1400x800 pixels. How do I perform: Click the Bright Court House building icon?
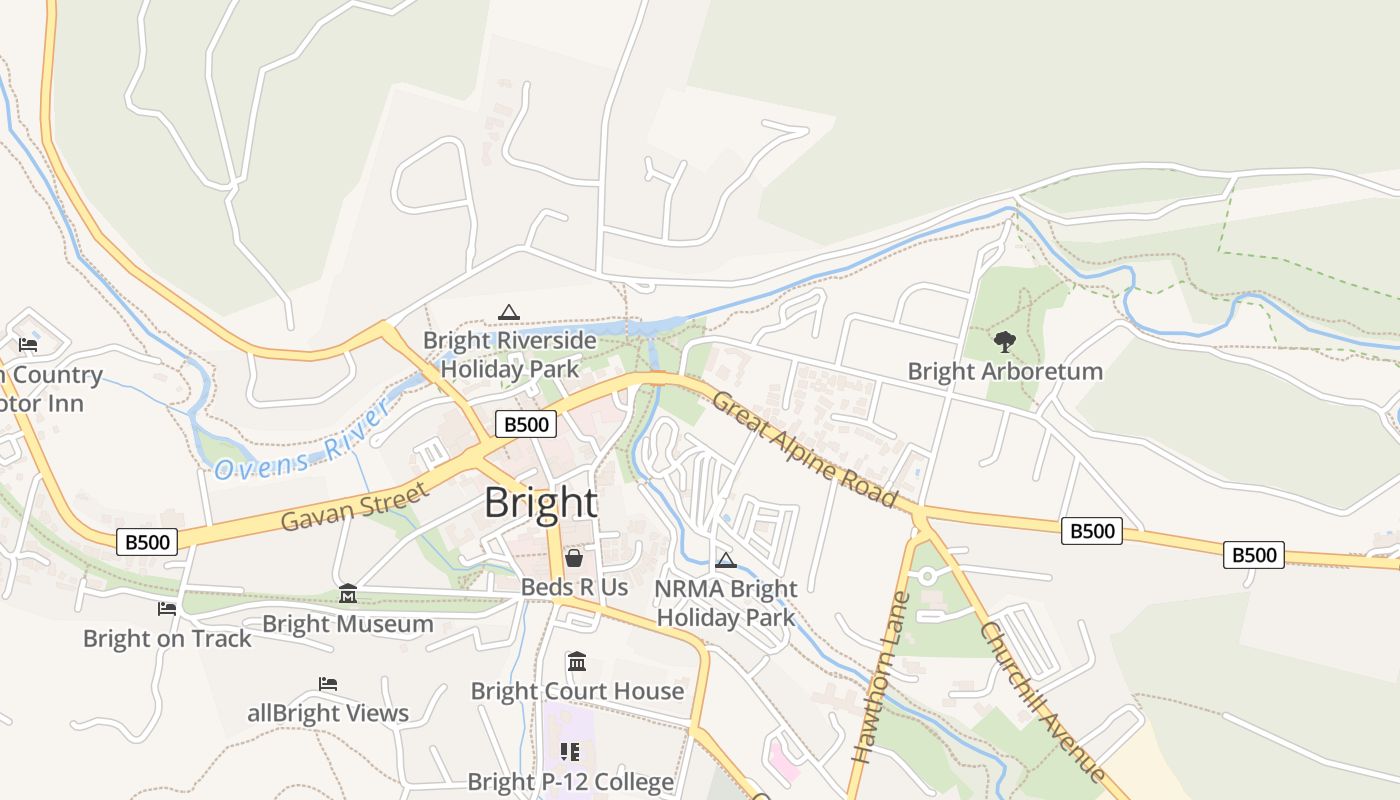tap(577, 662)
